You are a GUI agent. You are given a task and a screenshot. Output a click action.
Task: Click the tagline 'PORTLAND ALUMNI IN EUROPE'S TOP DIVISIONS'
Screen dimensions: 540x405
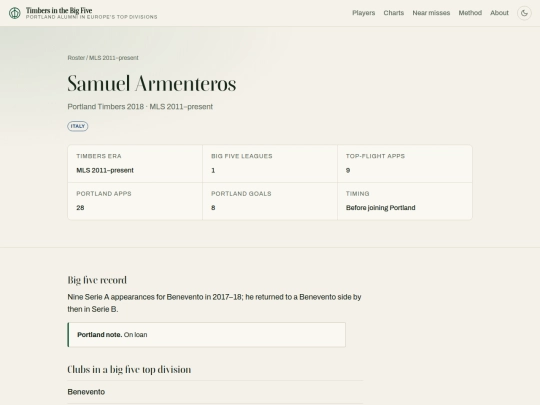point(92,17)
